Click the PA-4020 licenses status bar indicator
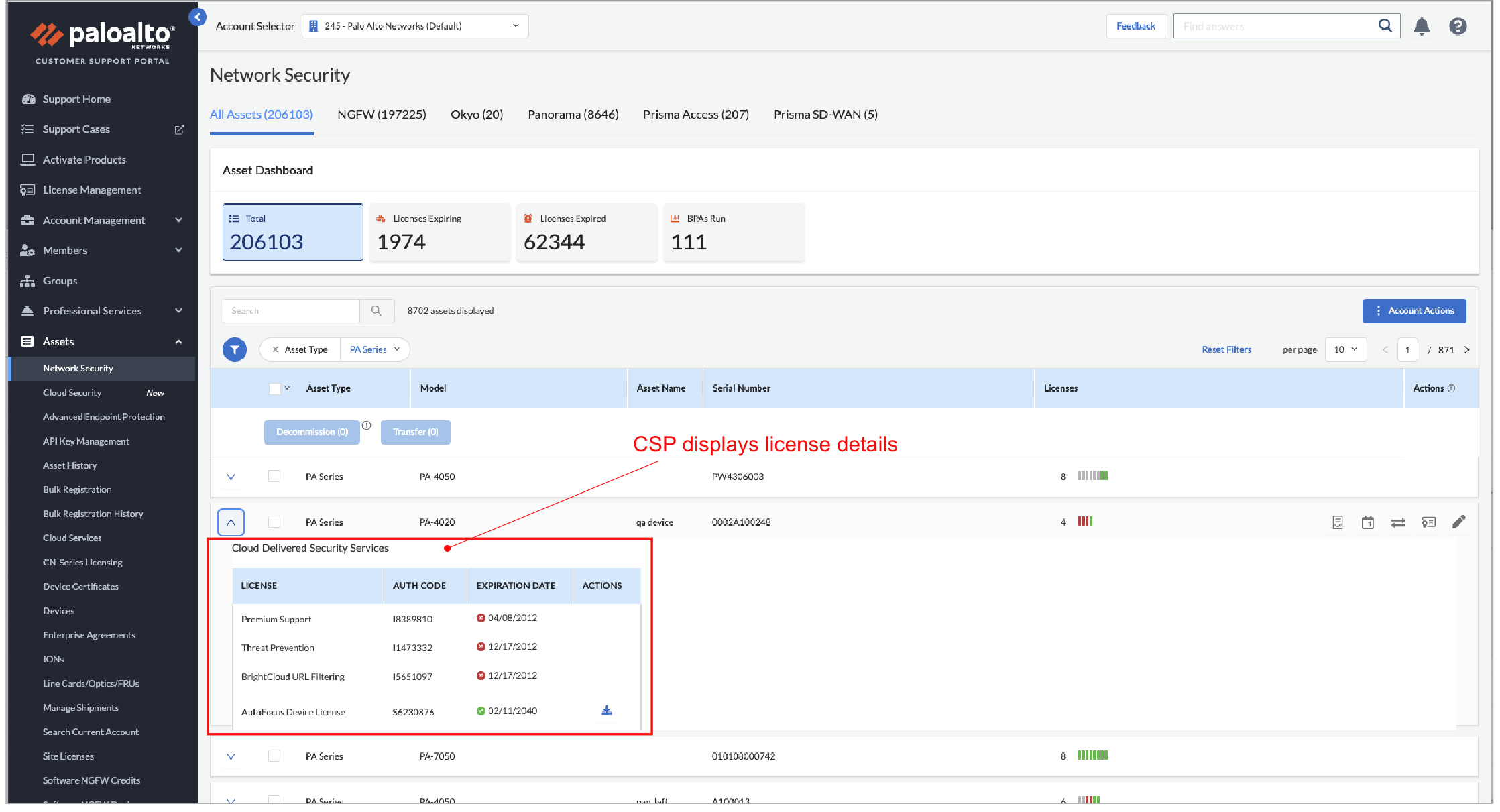 coord(1085,522)
